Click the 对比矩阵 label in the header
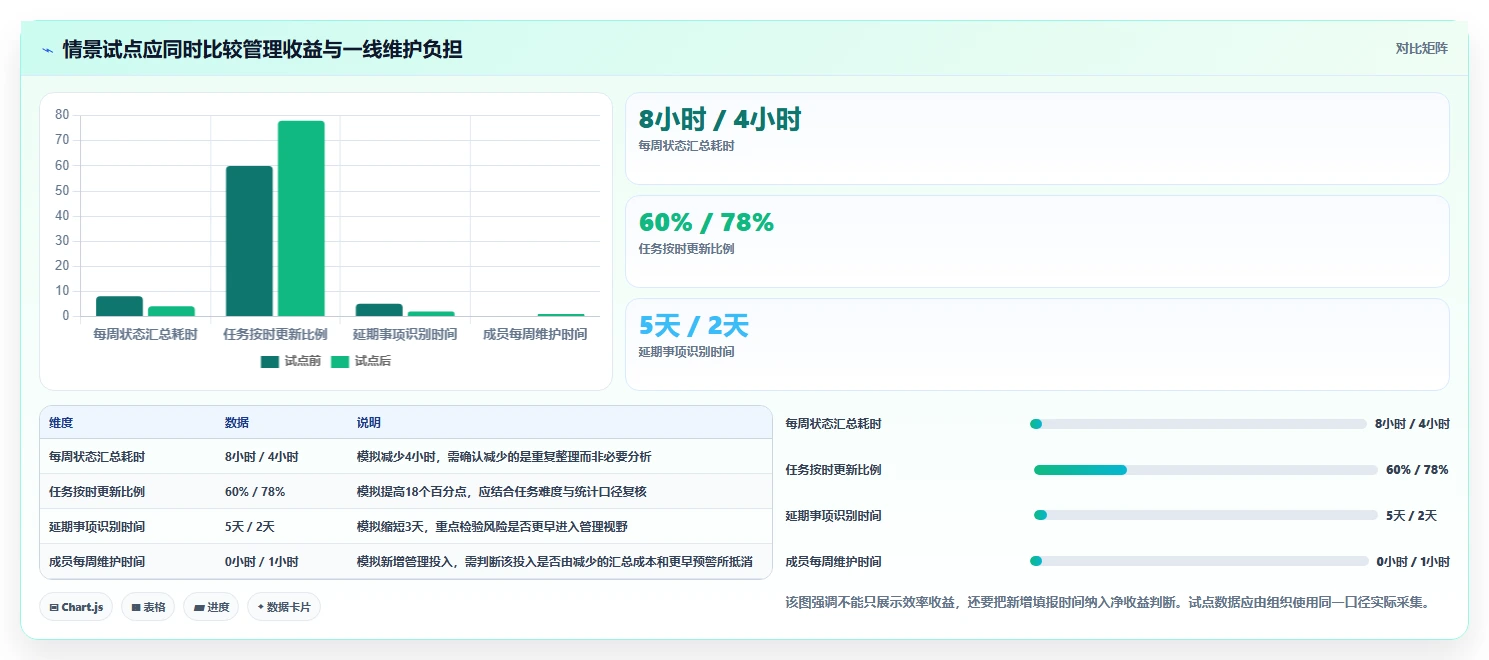This screenshot has height=660, width=1489. (1422, 48)
